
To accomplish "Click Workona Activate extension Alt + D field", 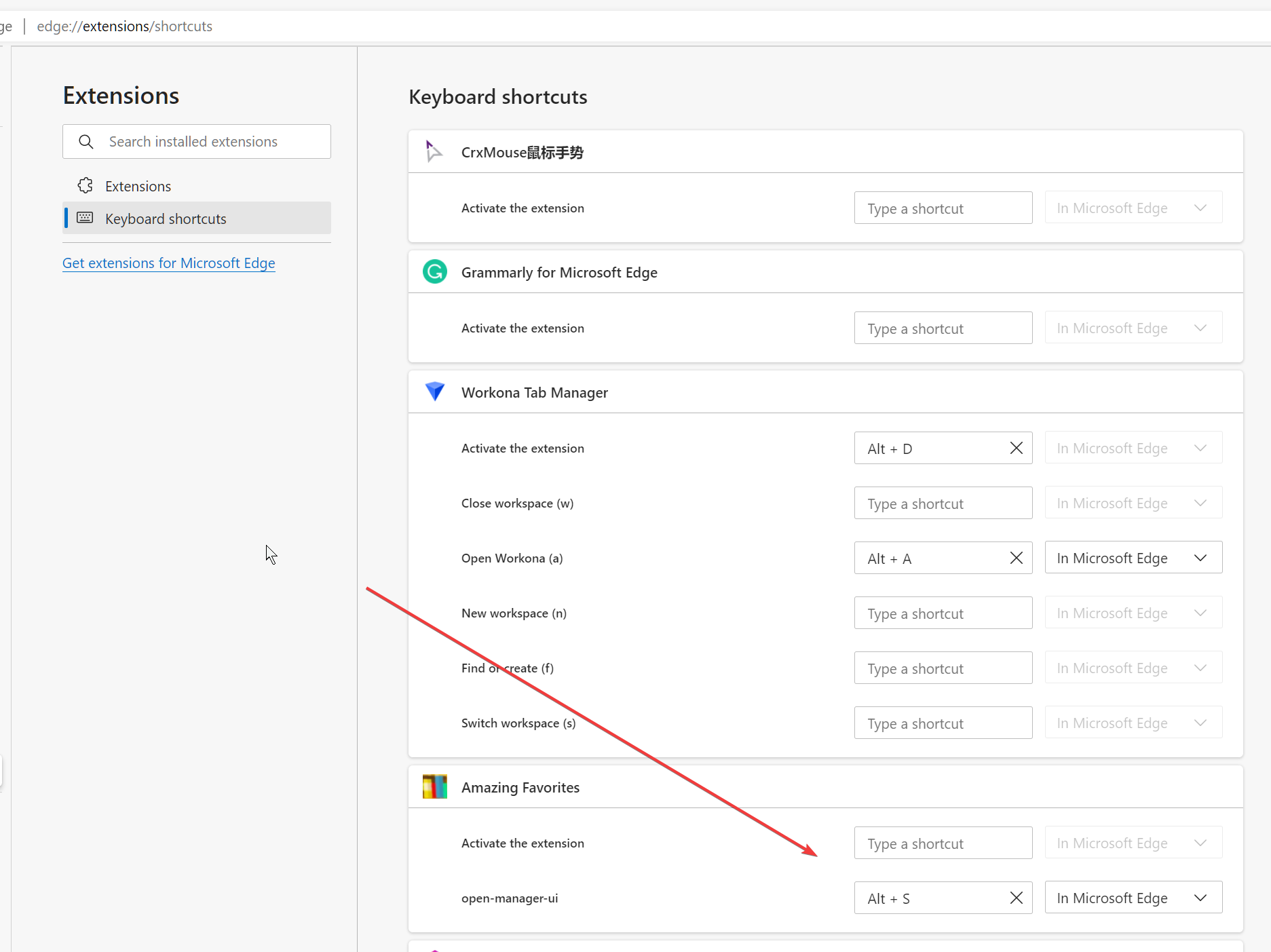I will (x=943, y=449).
